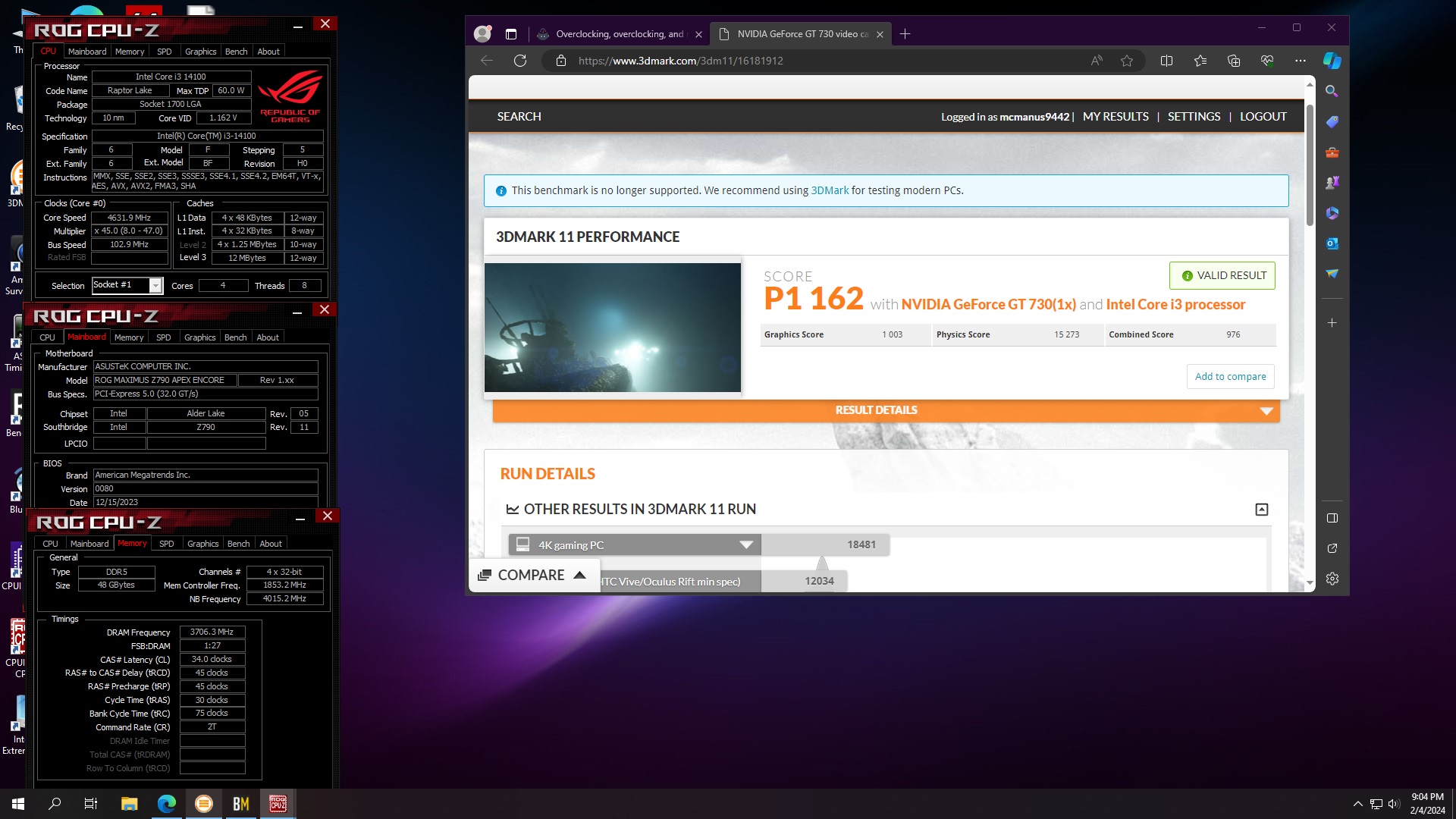Open the Edge profile avatar

[x=482, y=33]
